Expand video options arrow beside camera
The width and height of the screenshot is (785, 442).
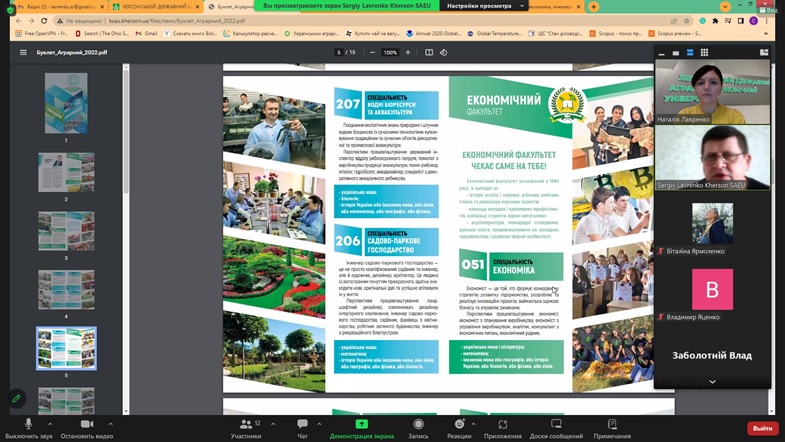coord(110,424)
